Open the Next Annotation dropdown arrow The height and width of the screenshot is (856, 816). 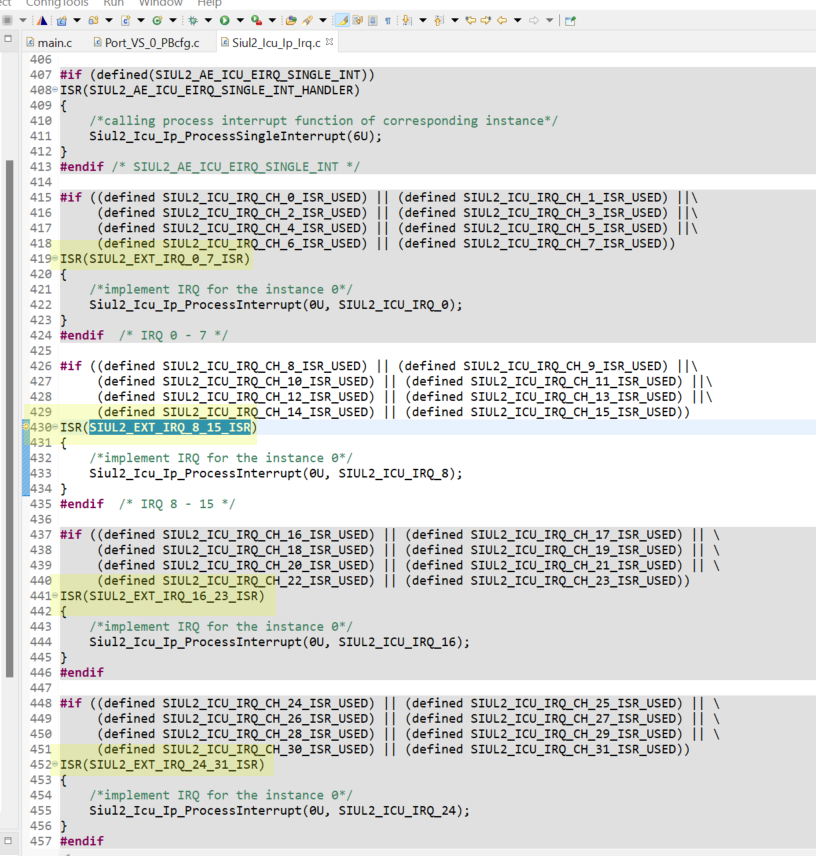[x=422, y=21]
